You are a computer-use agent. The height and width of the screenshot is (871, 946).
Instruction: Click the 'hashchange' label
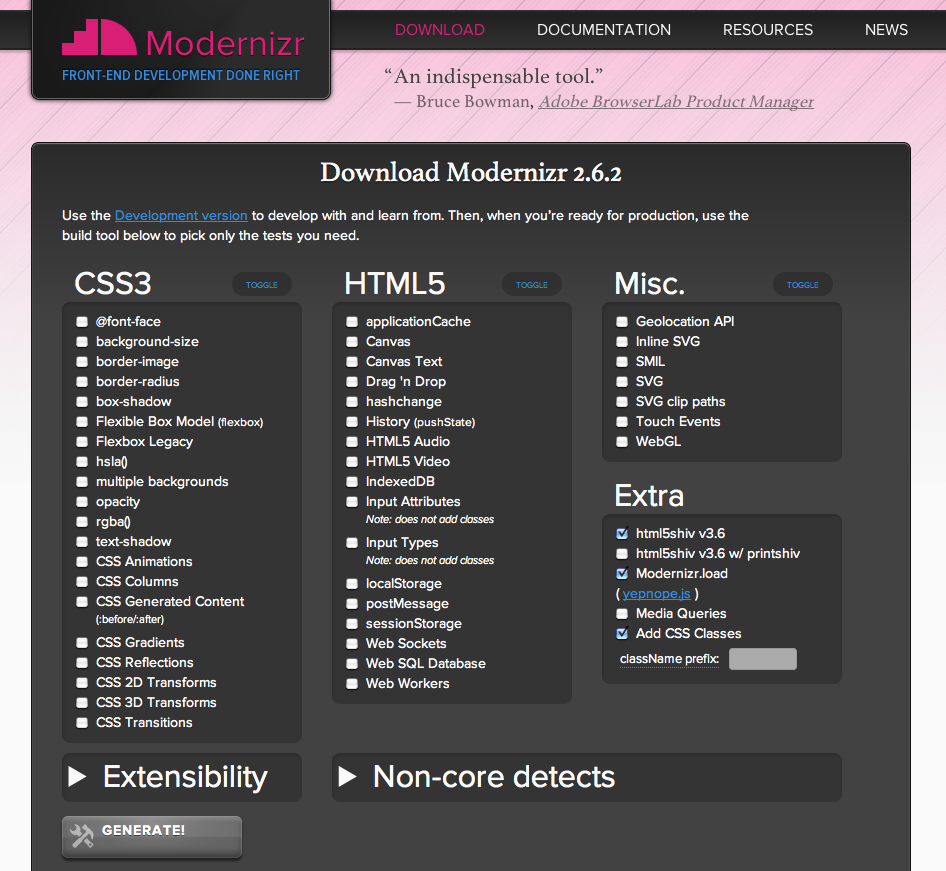tap(404, 402)
